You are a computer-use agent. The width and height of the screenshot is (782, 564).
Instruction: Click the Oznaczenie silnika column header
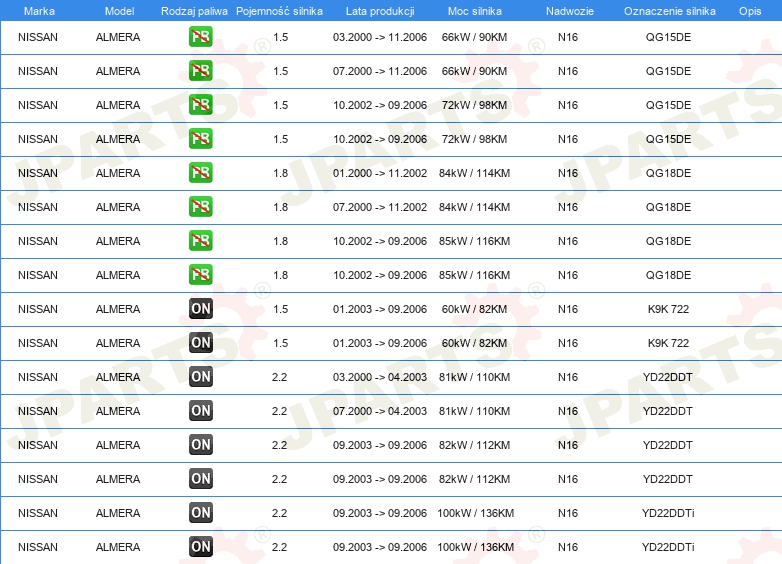(x=669, y=11)
